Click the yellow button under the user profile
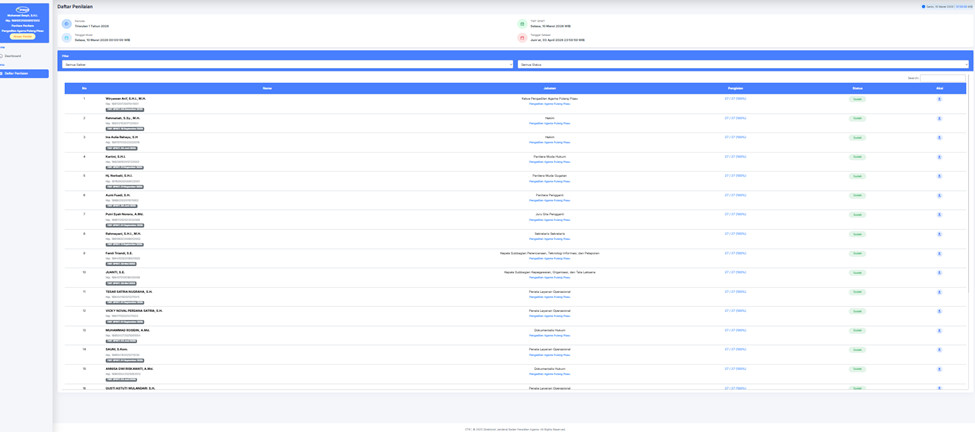This screenshot has width=975, height=432. click(x=23, y=37)
